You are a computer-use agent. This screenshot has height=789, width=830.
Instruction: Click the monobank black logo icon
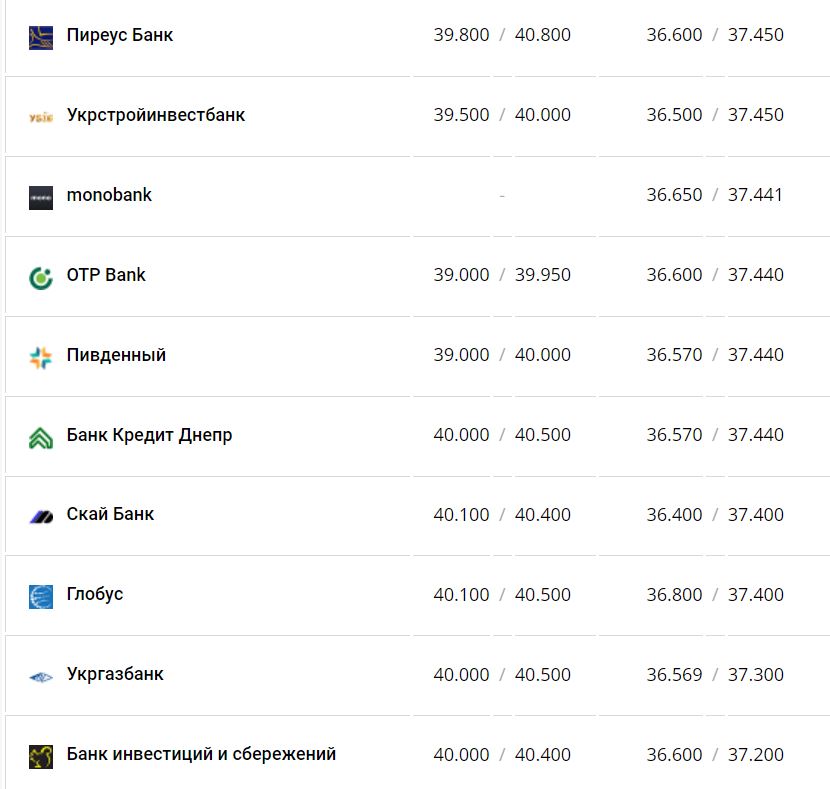point(41,197)
